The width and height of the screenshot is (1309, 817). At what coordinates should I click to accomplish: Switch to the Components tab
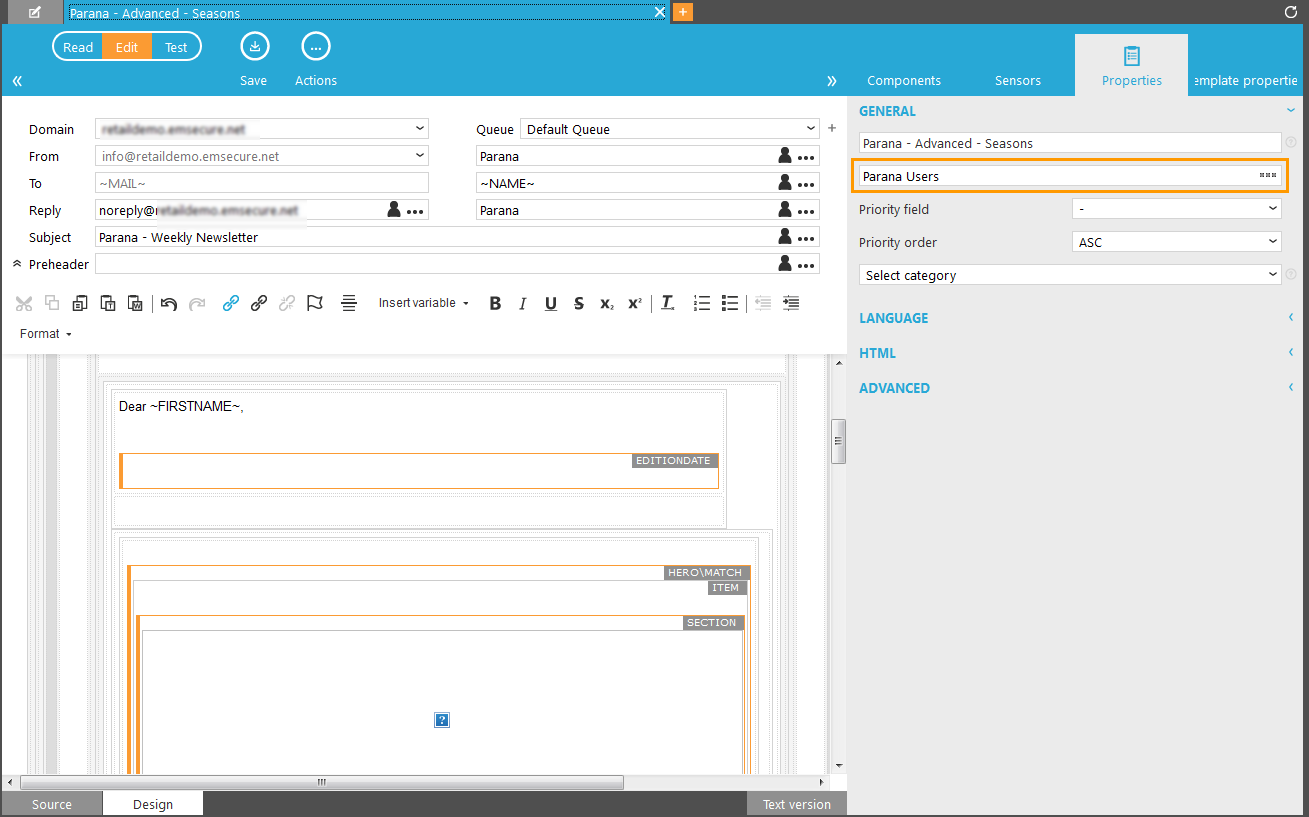pos(904,80)
